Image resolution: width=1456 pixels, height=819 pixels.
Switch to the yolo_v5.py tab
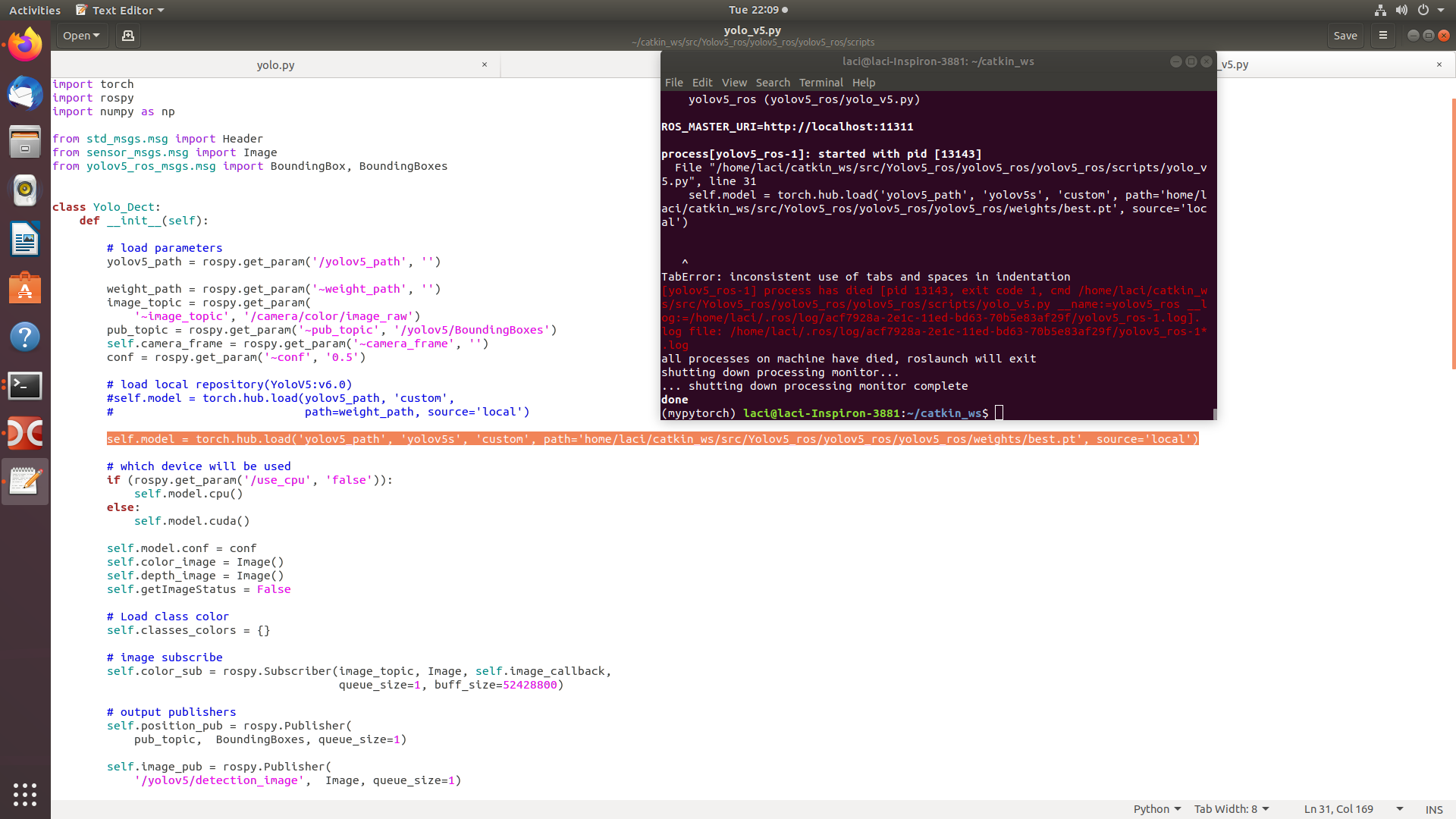(x=1234, y=64)
